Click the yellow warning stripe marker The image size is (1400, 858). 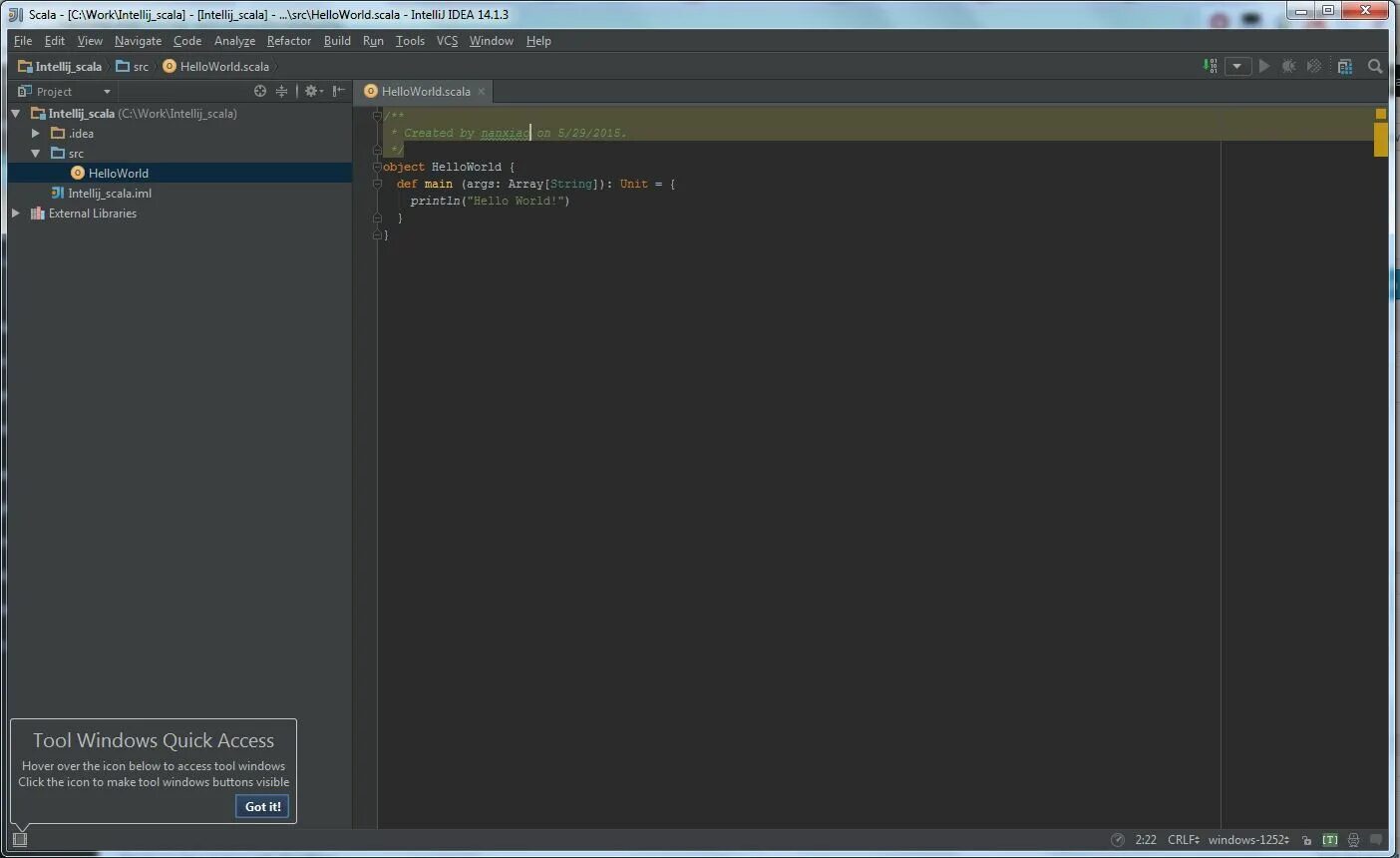[x=1381, y=139]
